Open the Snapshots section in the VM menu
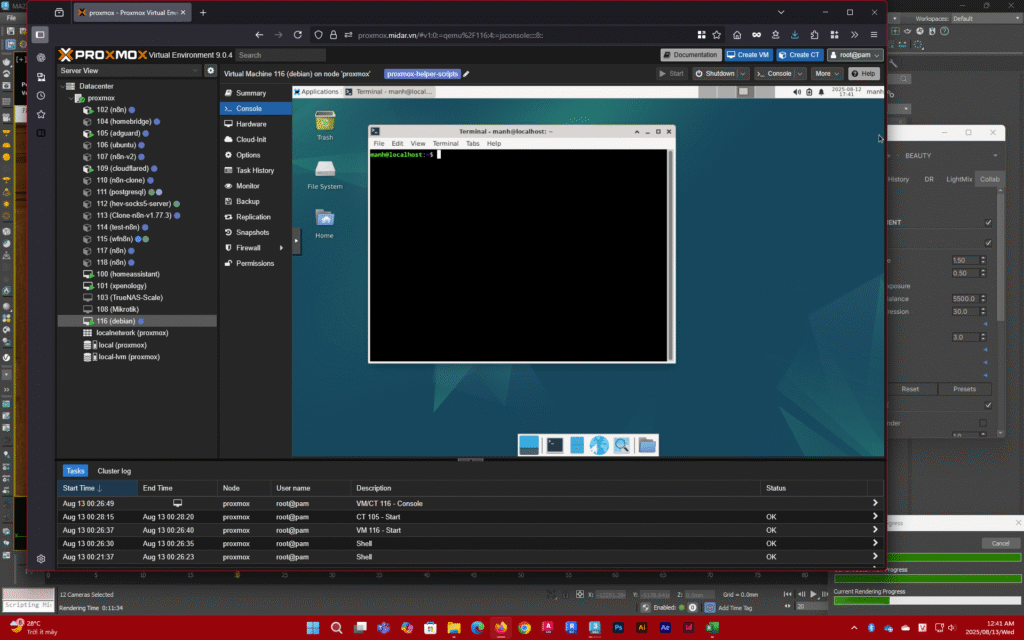The width and height of the screenshot is (1024, 640). (252, 232)
